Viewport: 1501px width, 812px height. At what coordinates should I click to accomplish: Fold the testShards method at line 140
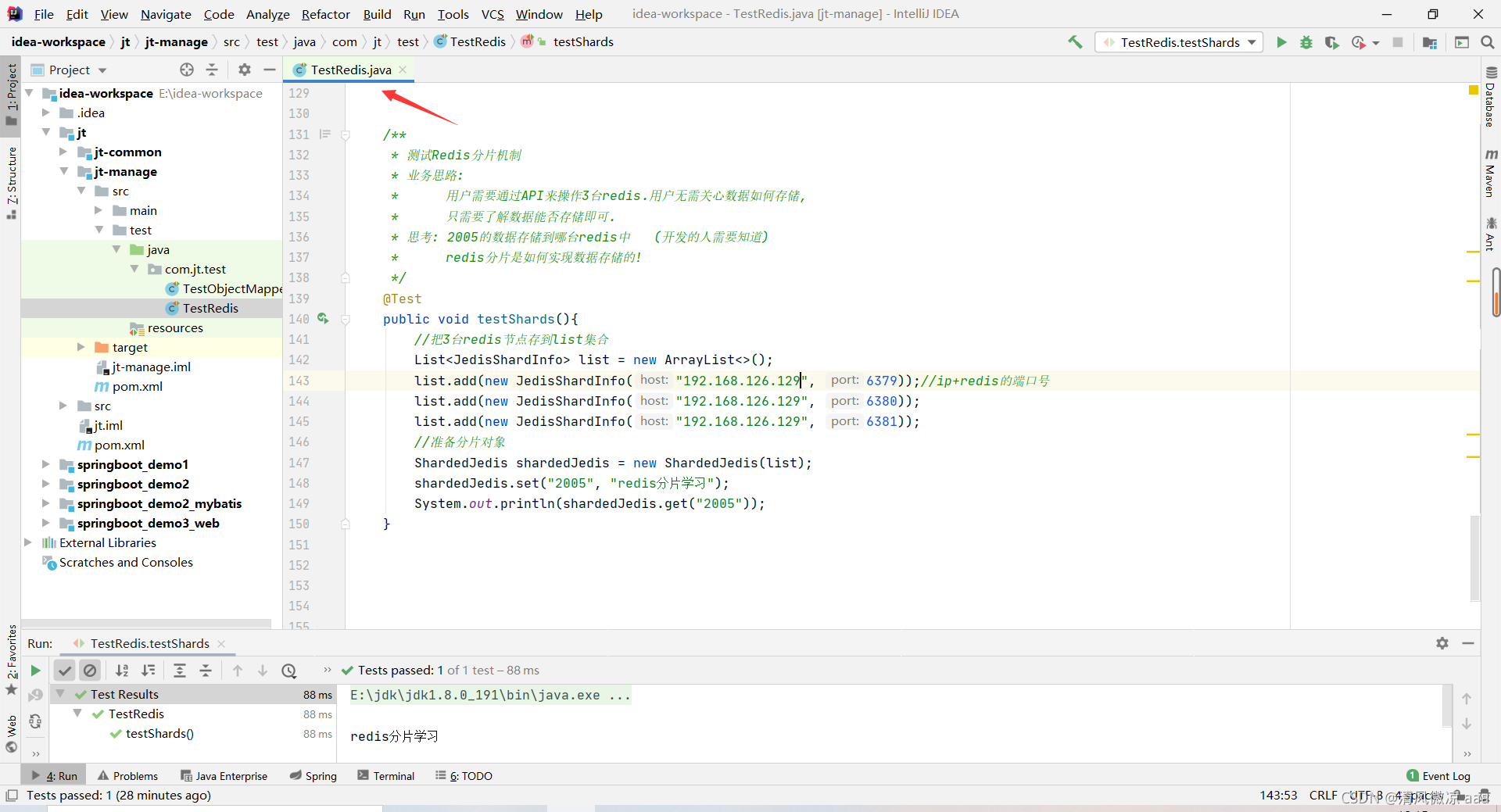(345, 319)
